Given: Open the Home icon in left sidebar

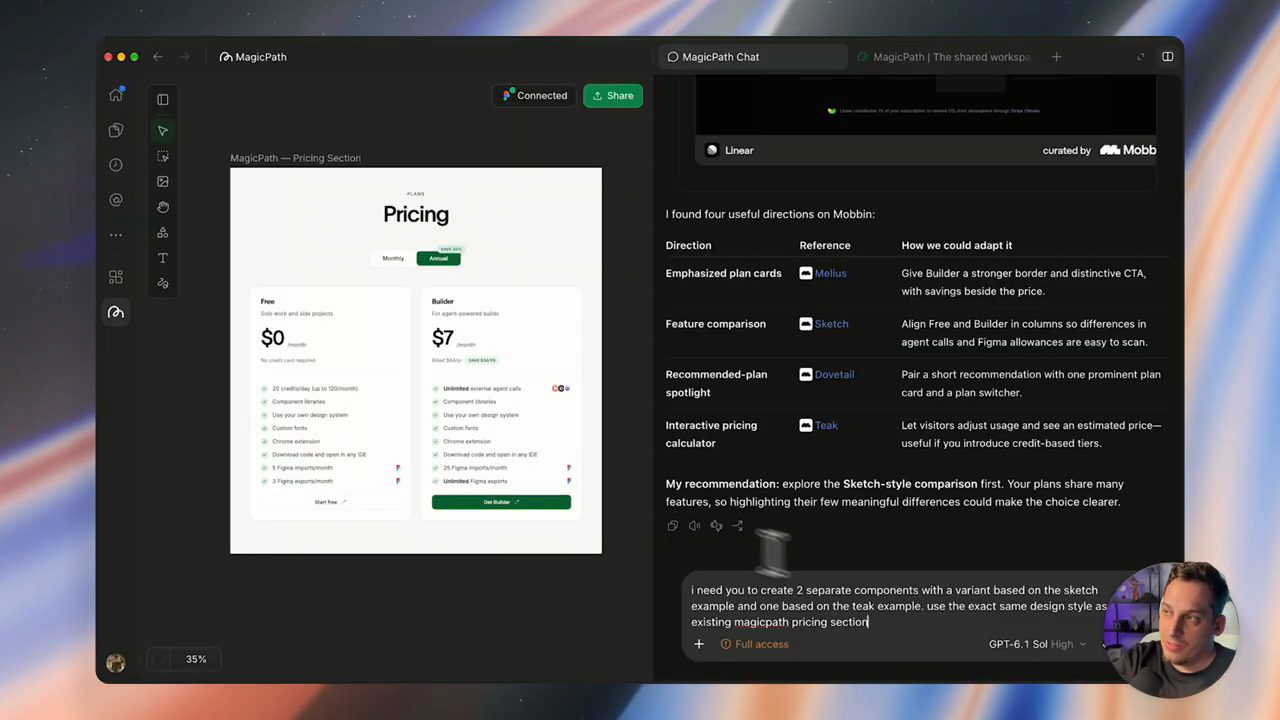Looking at the screenshot, I should pyautogui.click(x=116, y=95).
